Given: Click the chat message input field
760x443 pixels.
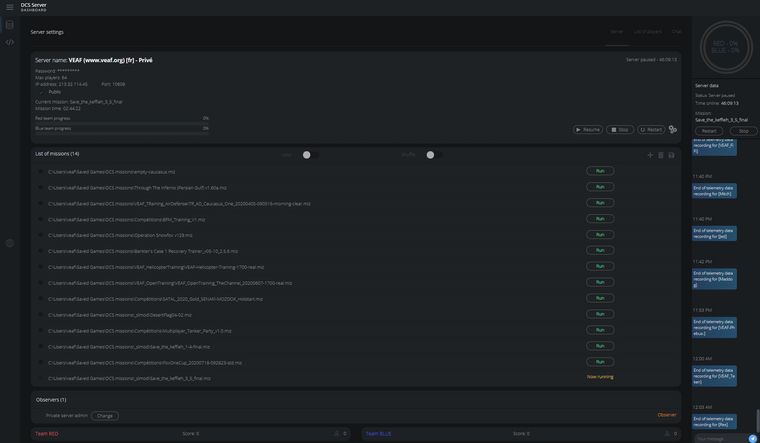Looking at the screenshot, I should (720, 438).
